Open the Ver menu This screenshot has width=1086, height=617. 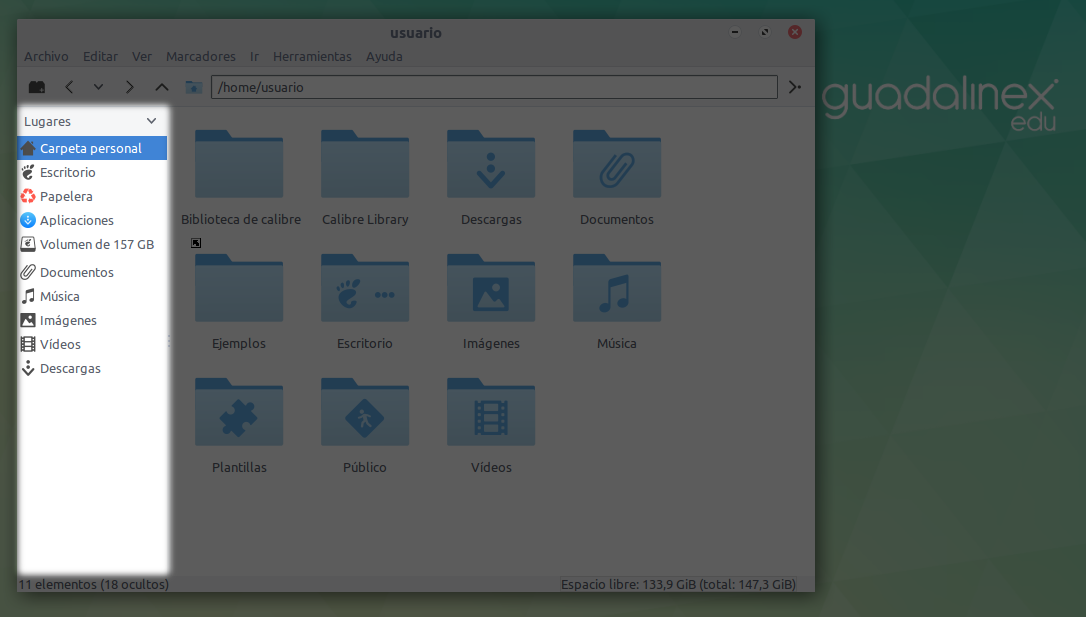tap(142, 57)
